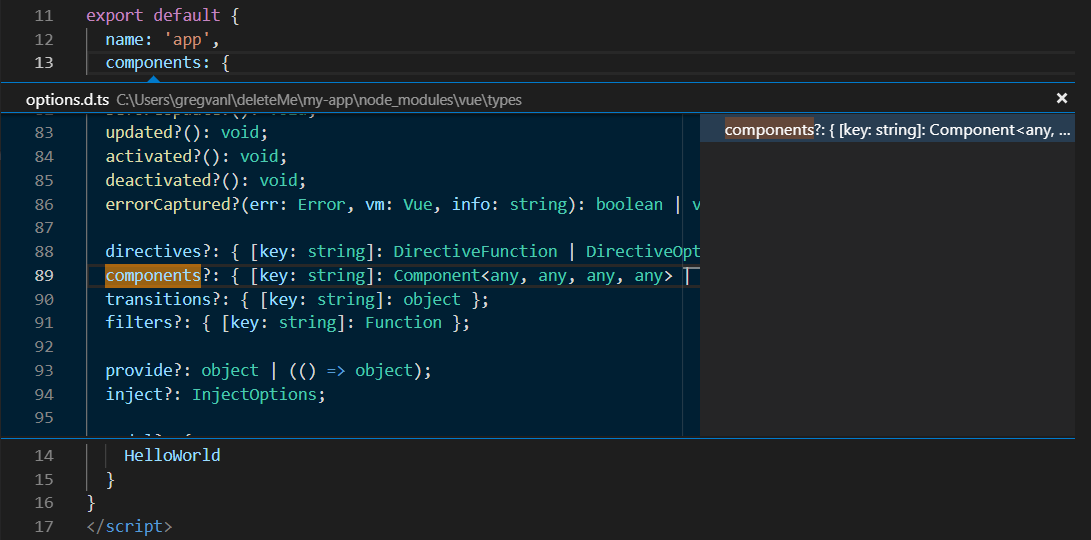Click 'Vue' type on line 86

[x=417, y=205]
